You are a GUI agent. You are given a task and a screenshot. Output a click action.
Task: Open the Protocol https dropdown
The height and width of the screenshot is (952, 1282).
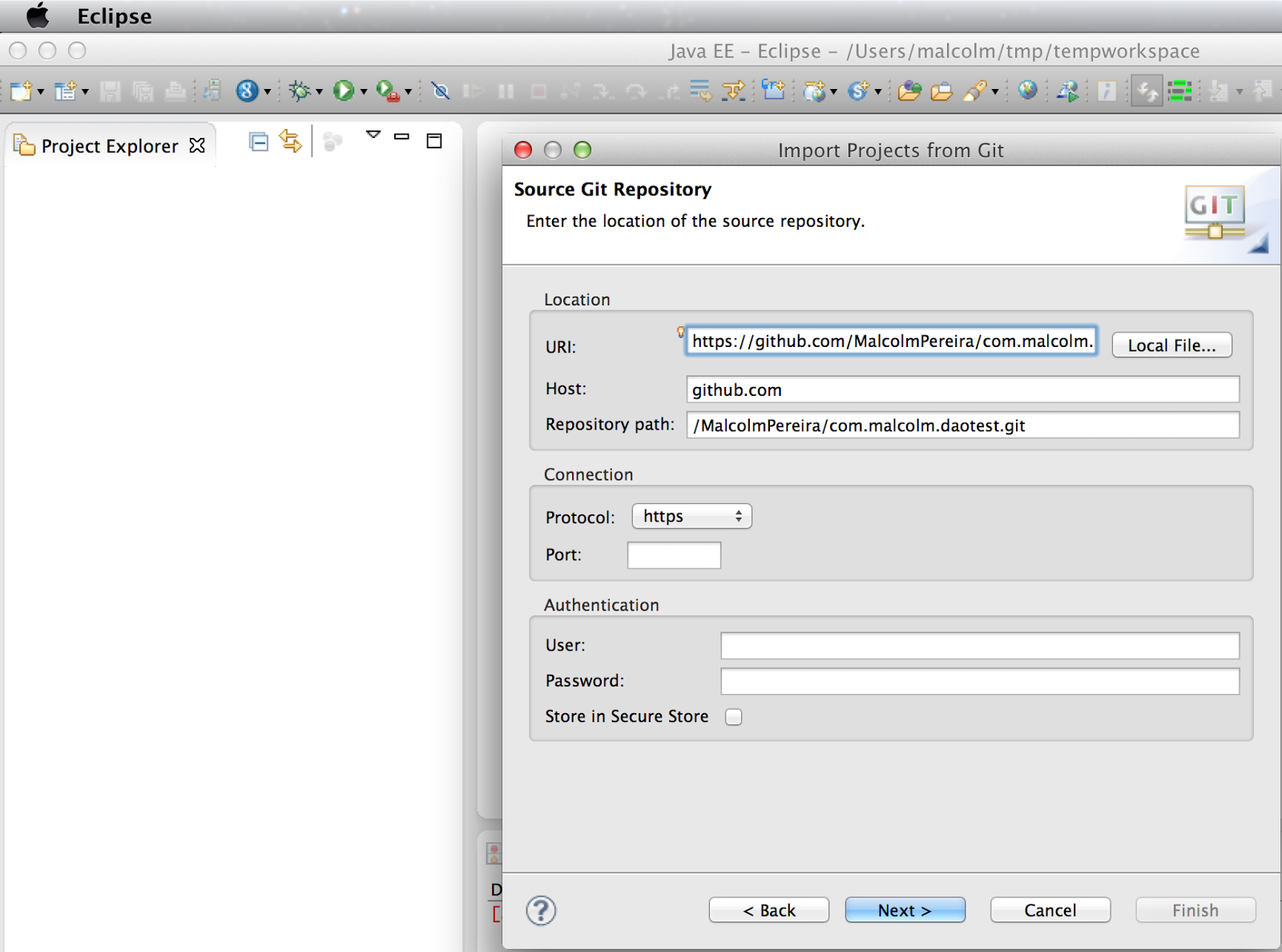[692, 516]
